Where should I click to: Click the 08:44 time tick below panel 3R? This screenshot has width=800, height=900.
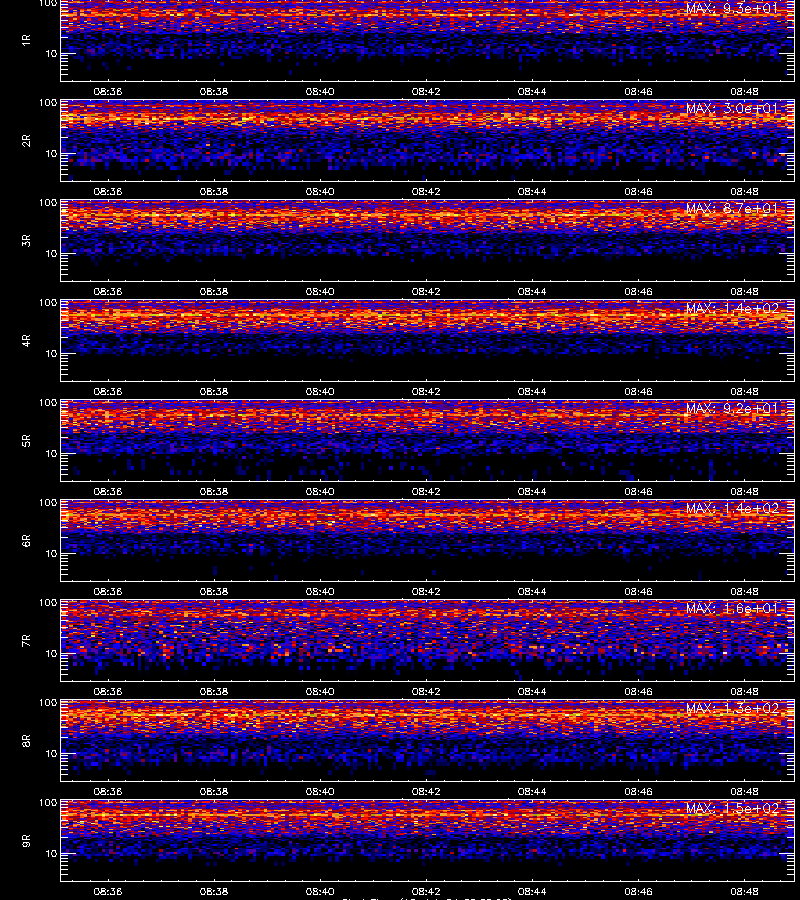point(532,292)
